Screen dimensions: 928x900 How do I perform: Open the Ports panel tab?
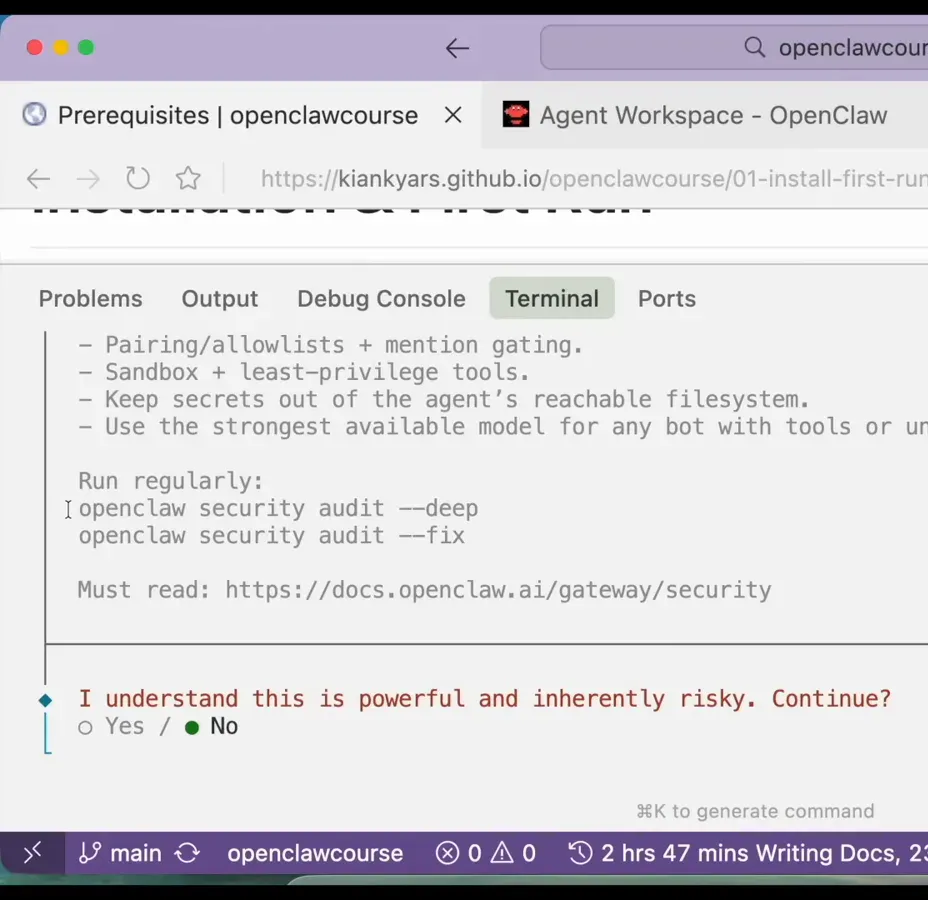[666, 299]
